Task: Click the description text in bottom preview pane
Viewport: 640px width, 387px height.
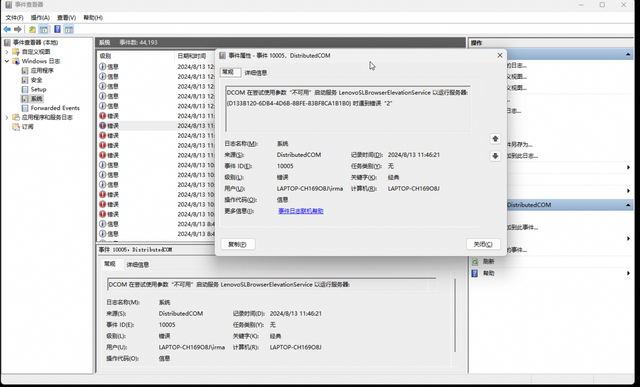Action: [x=229, y=285]
